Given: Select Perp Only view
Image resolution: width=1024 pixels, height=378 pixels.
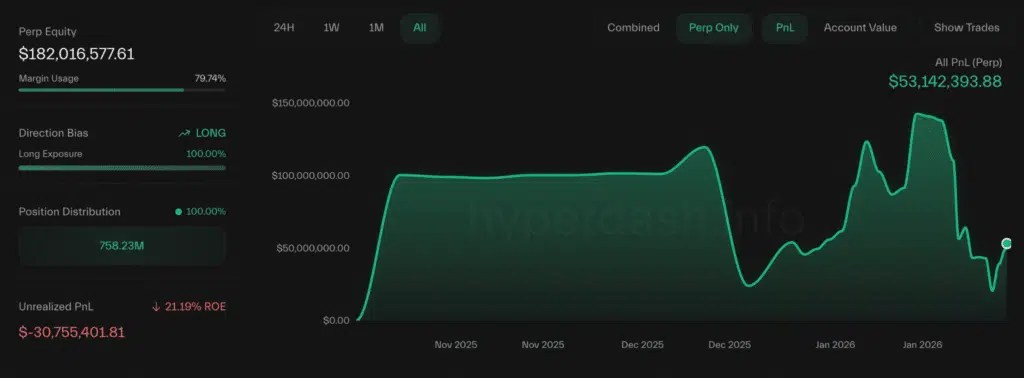Looking at the screenshot, I should pyautogui.click(x=714, y=28).
